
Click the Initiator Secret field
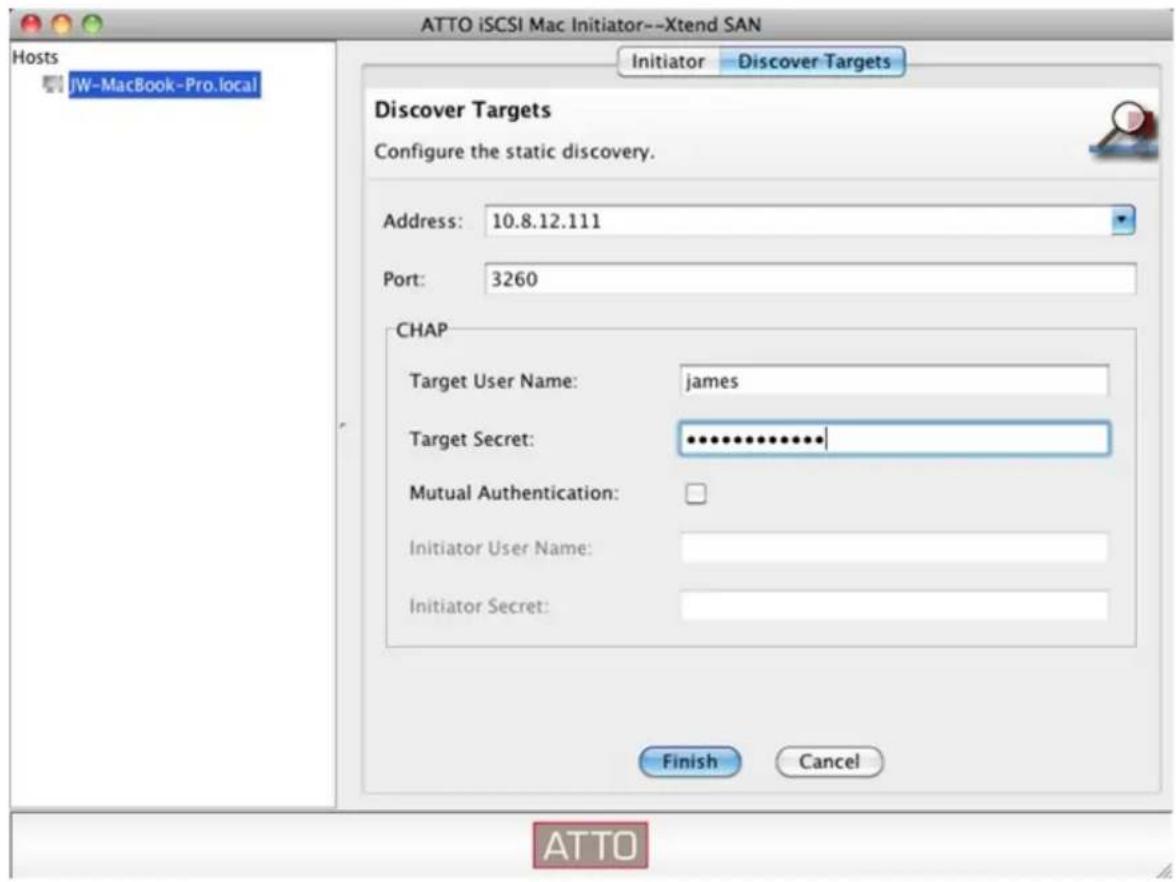point(894,605)
